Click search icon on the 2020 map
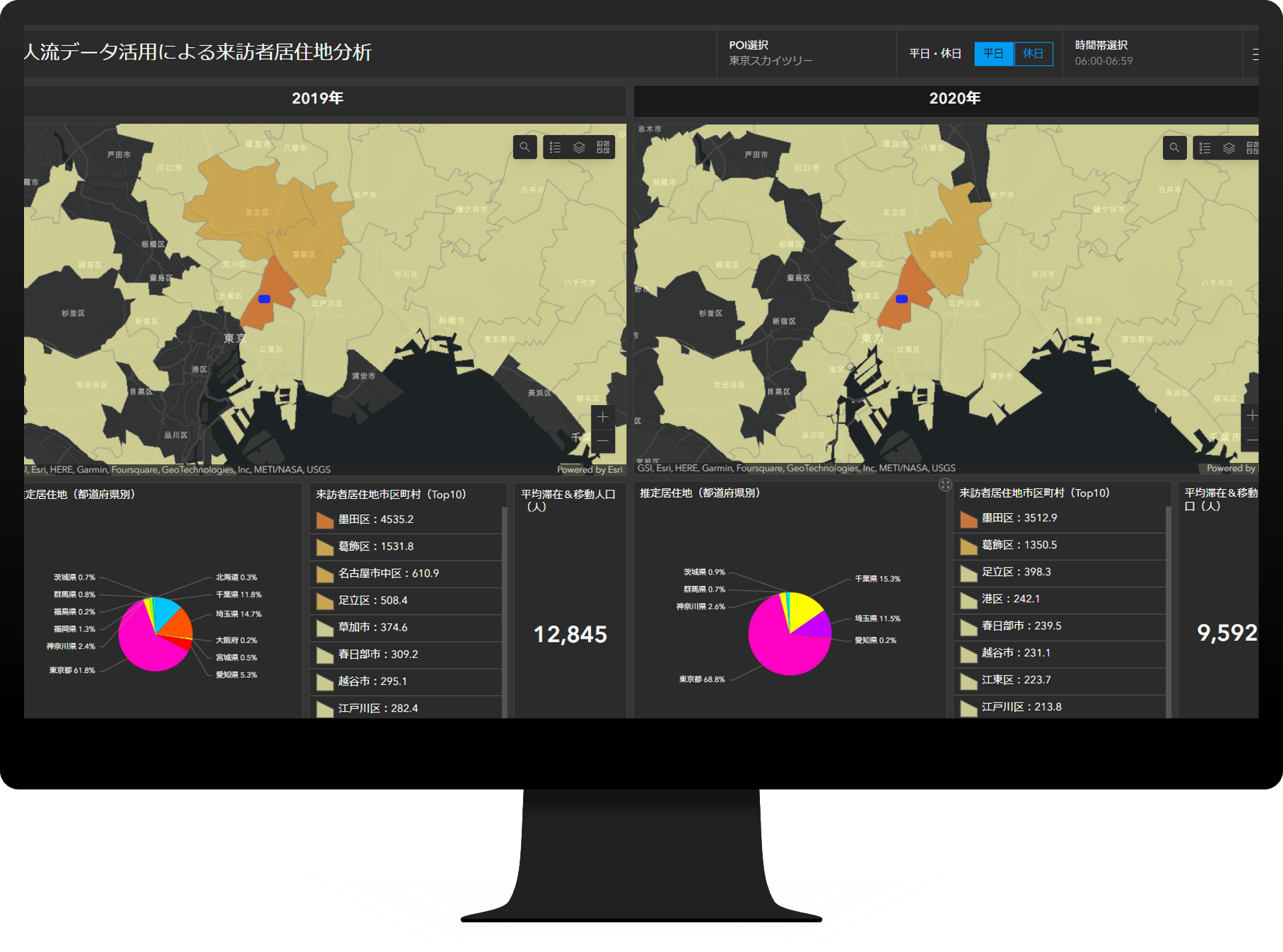 coord(1174,148)
